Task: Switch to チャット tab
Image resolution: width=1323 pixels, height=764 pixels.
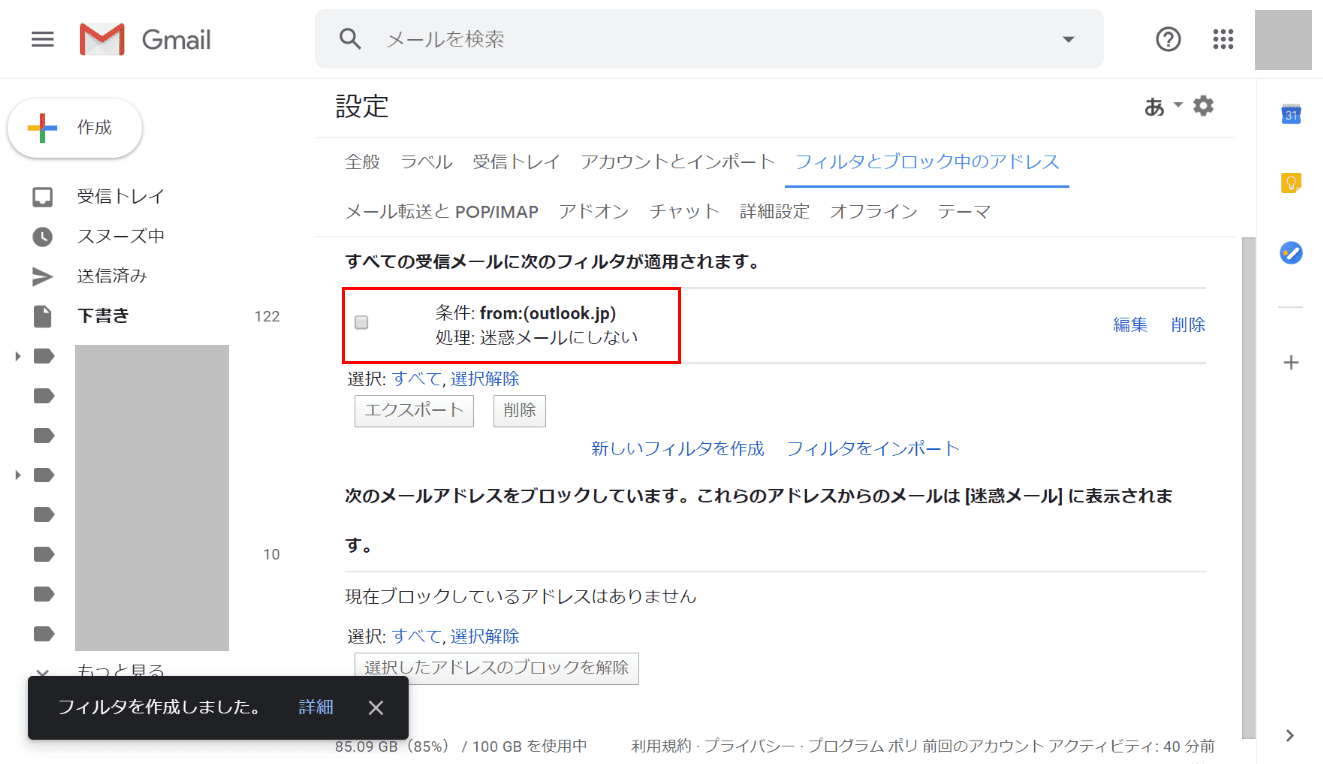Action: coord(685,211)
